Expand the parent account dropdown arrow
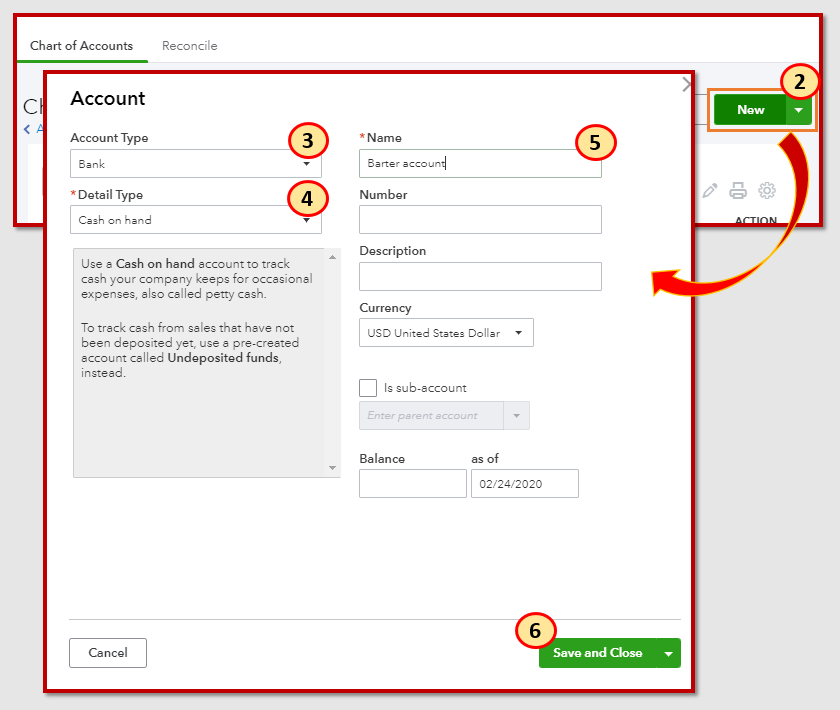The width and height of the screenshot is (840, 710). click(x=516, y=416)
